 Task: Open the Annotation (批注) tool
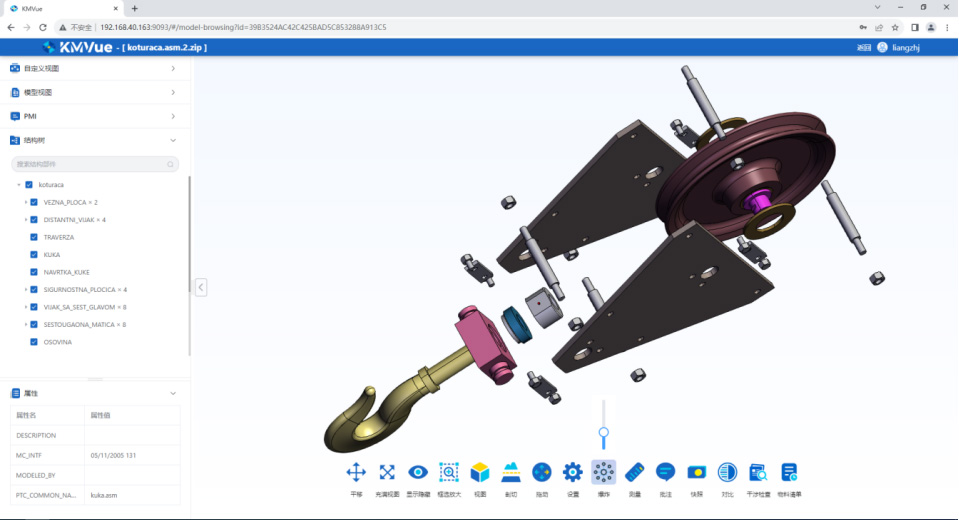pos(665,472)
